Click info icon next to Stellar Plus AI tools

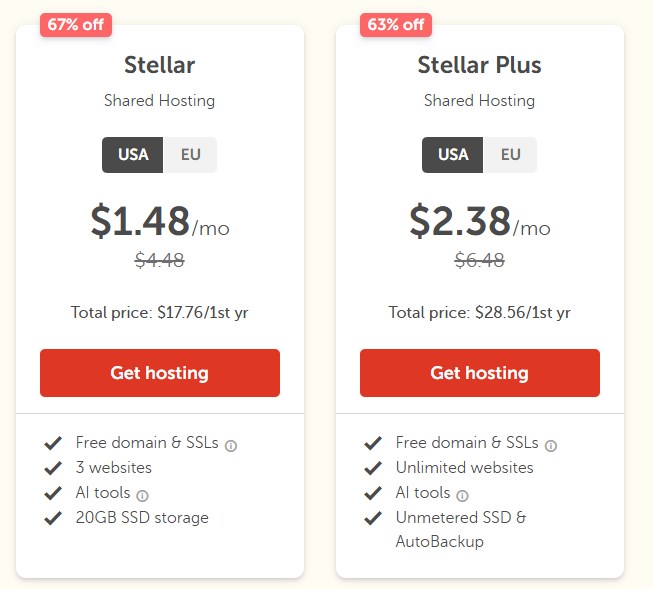[462, 495]
